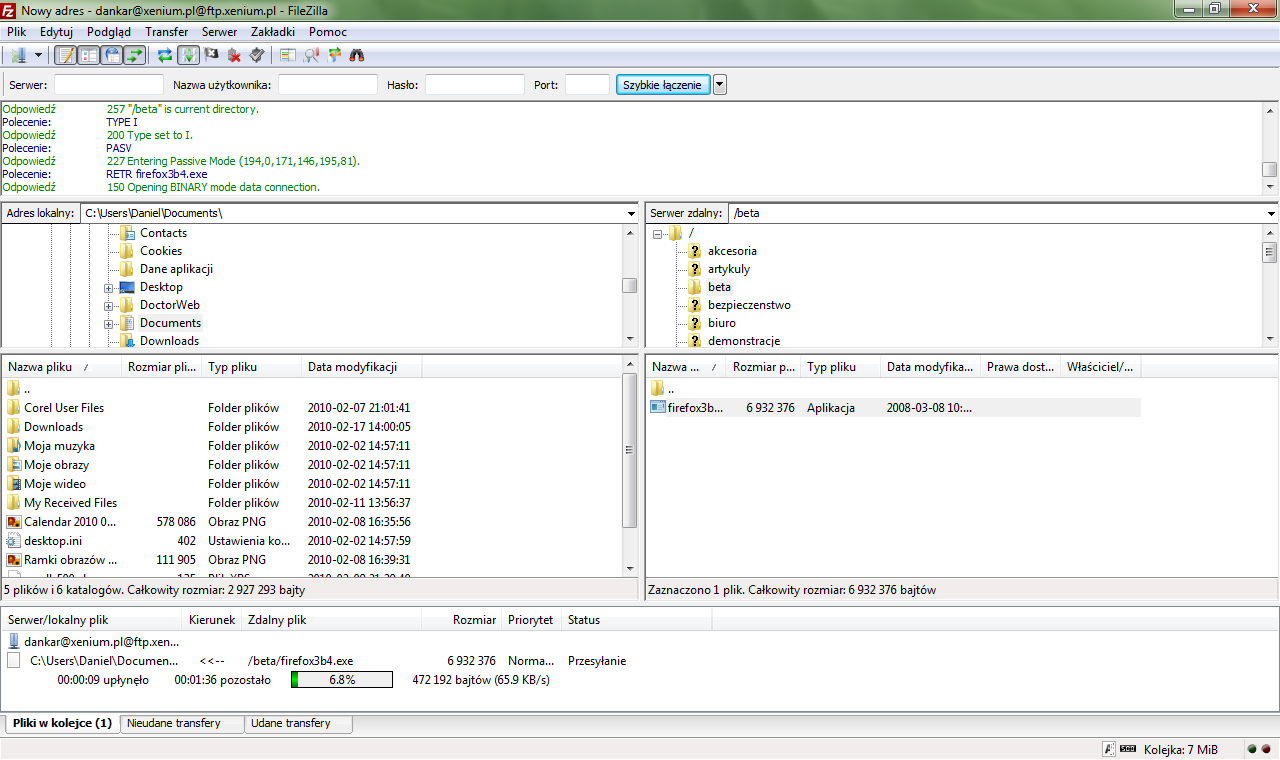Switch to Udane transfery tab
Screen dimensions: 1280x760
(298, 723)
